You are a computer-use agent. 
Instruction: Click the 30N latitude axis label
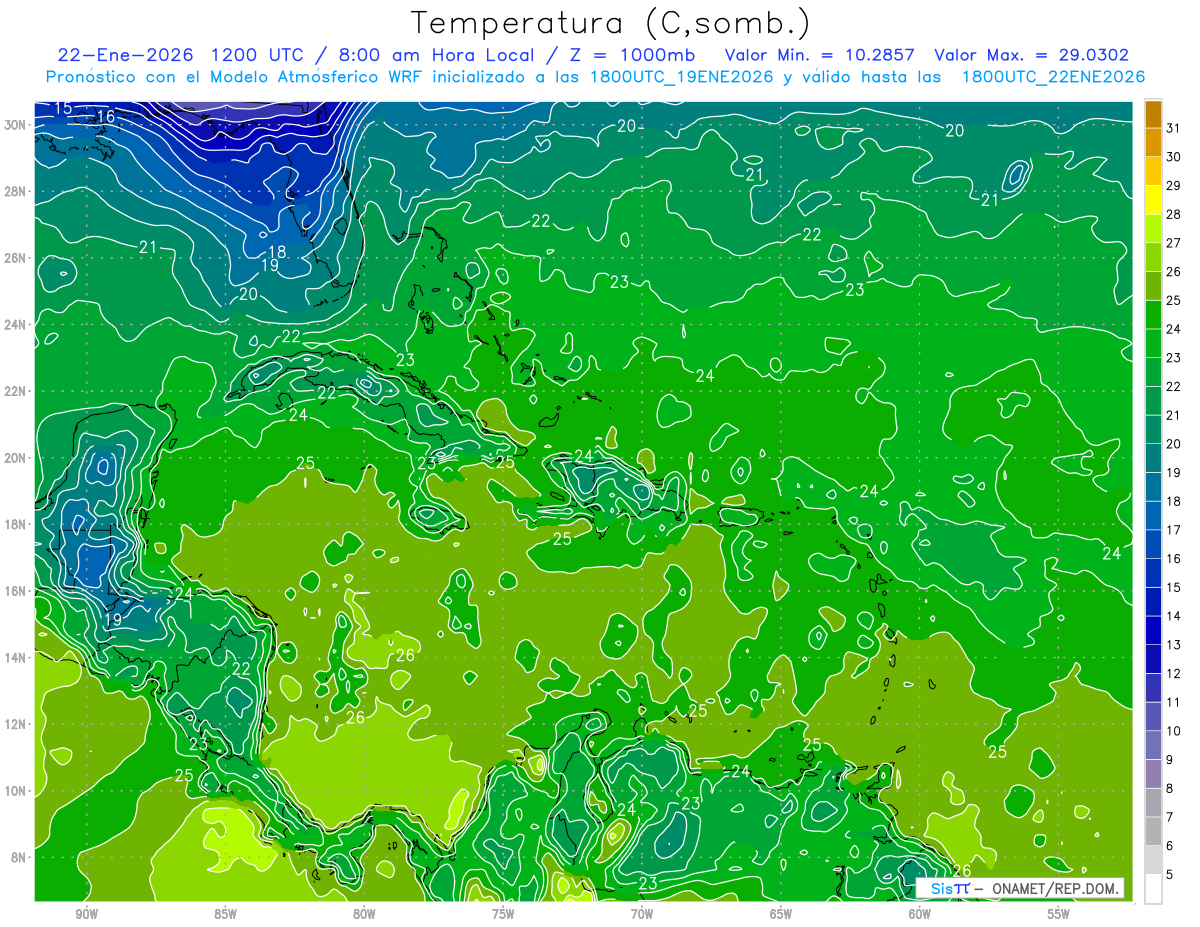coord(17,125)
